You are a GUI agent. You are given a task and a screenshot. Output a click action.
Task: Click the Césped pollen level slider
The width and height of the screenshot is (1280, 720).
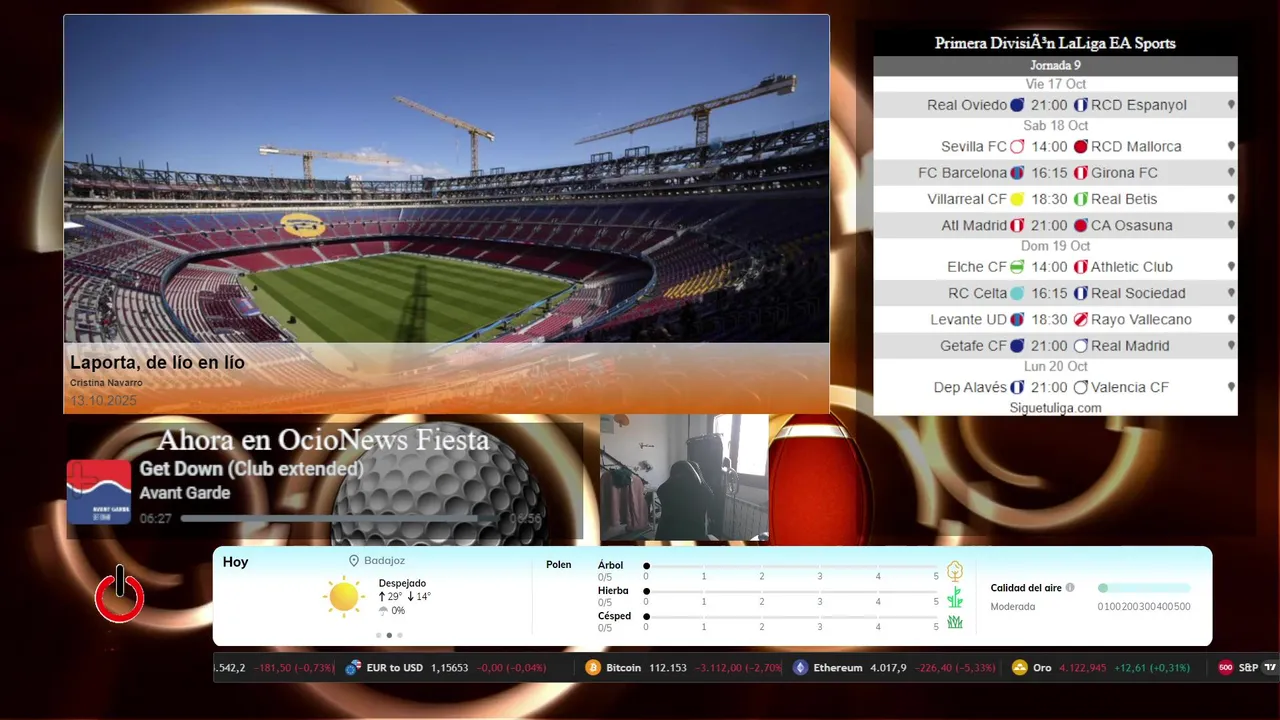(792, 617)
